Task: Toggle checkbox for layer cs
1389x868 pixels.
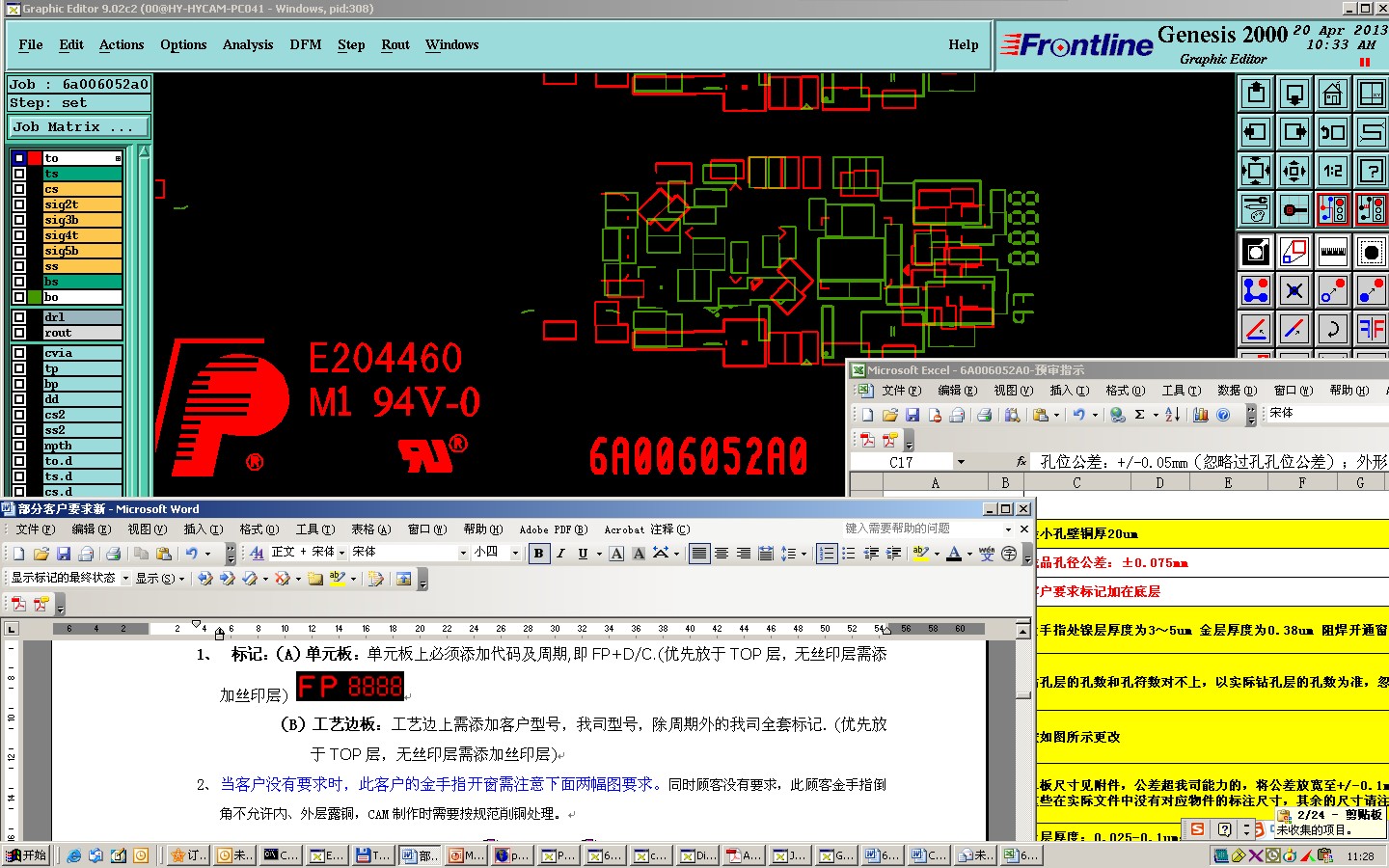Action: pyautogui.click(x=19, y=189)
